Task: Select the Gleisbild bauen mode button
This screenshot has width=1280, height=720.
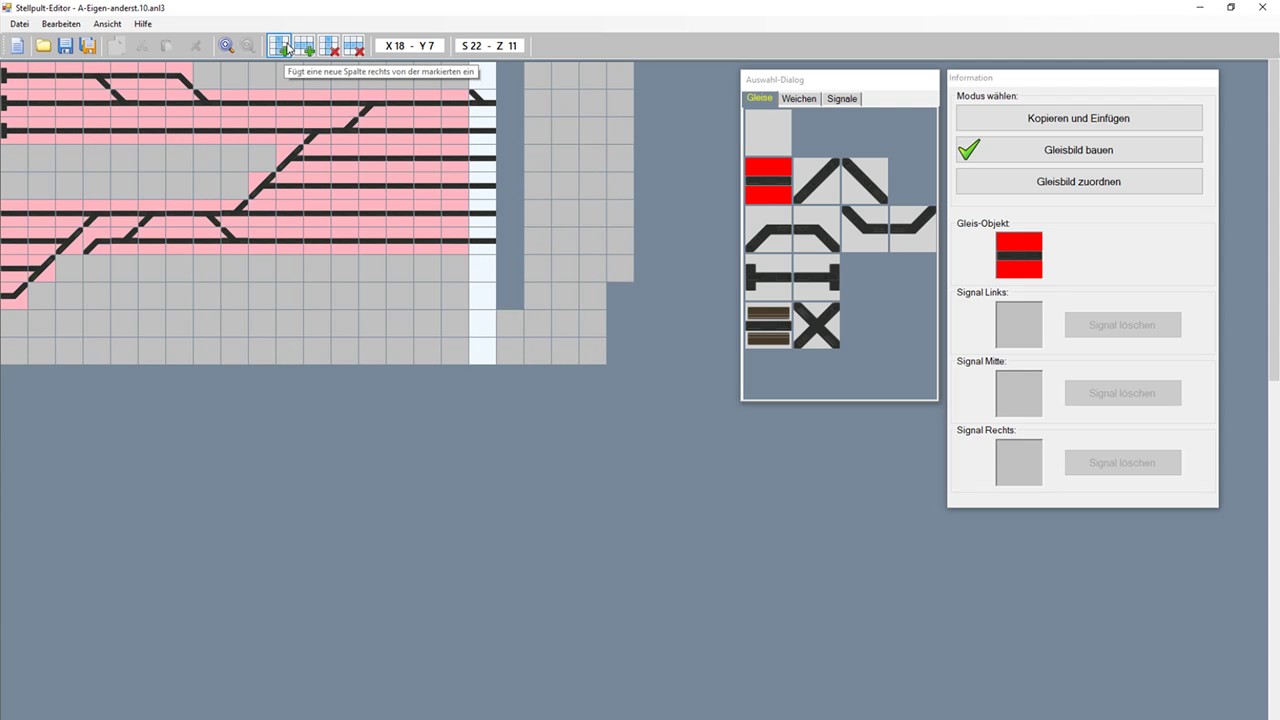Action: pos(1079,150)
